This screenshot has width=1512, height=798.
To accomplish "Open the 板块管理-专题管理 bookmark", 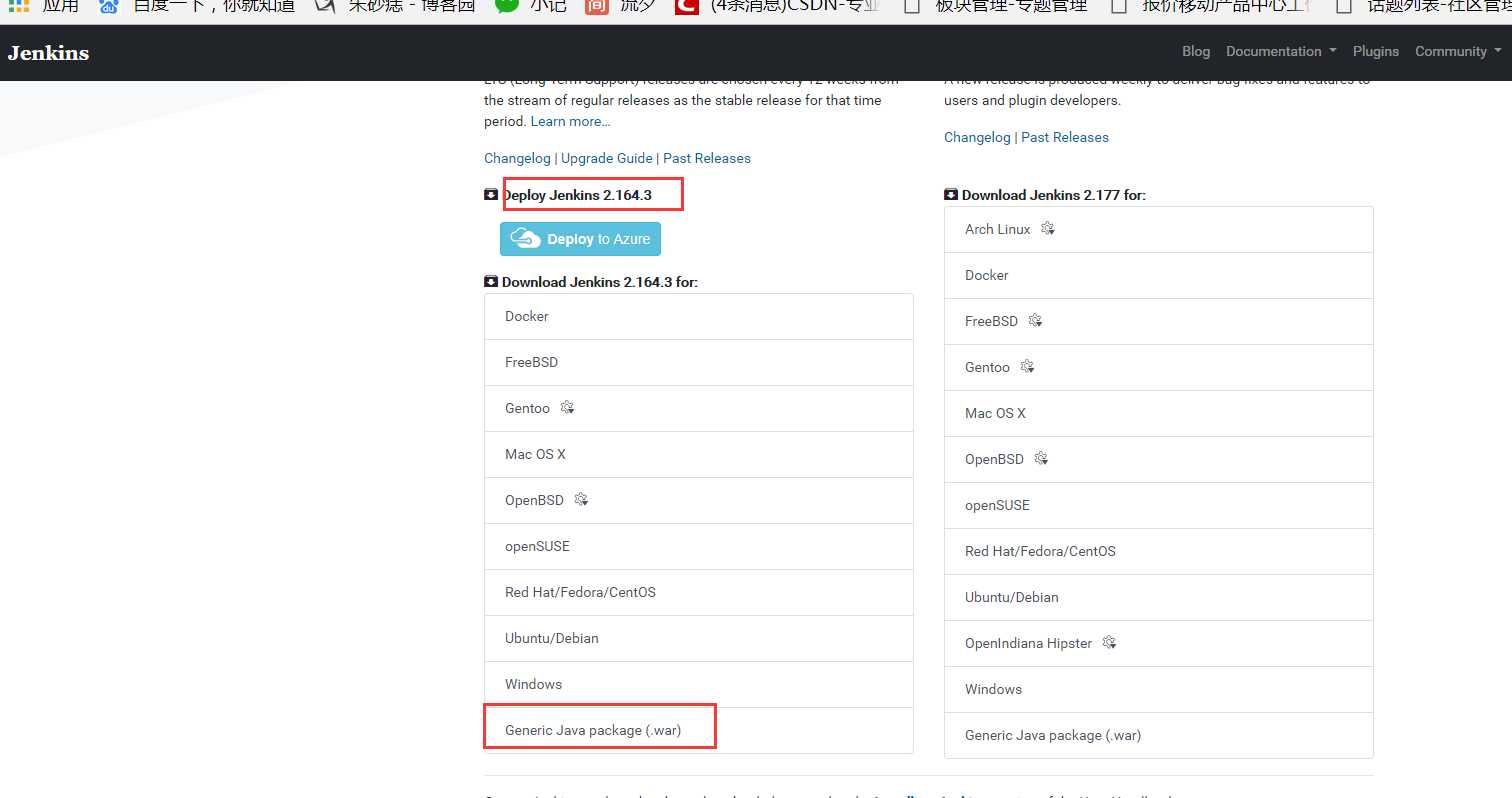I will pos(995,6).
